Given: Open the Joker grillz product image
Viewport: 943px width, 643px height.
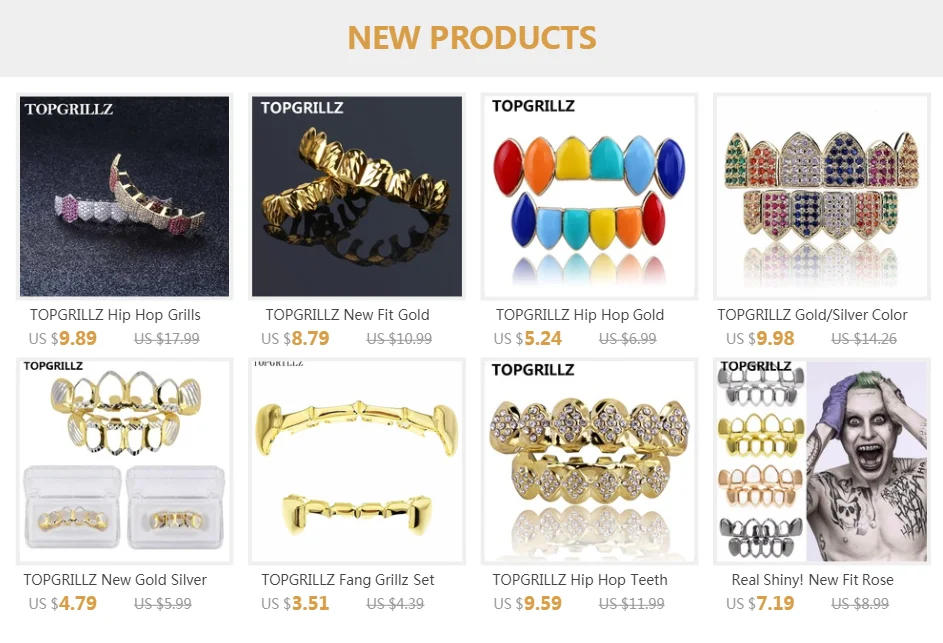Looking at the screenshot, I should (x=822, y=461).
